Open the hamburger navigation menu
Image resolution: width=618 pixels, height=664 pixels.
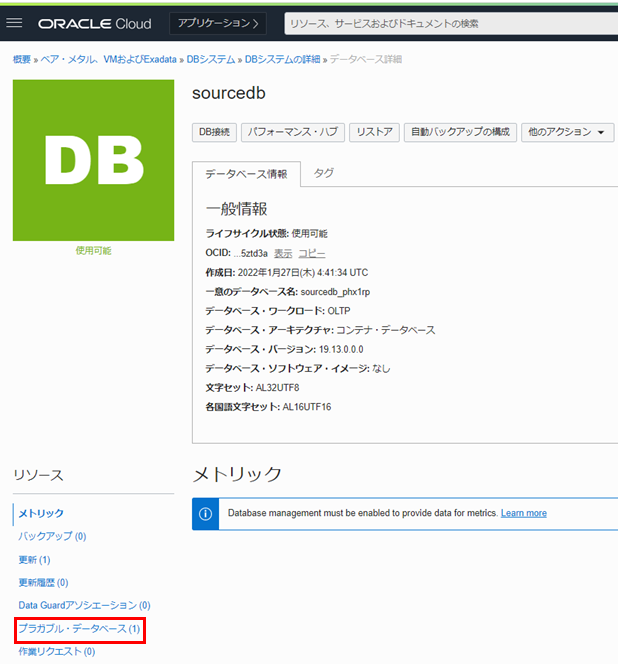[x=15, y=22]
